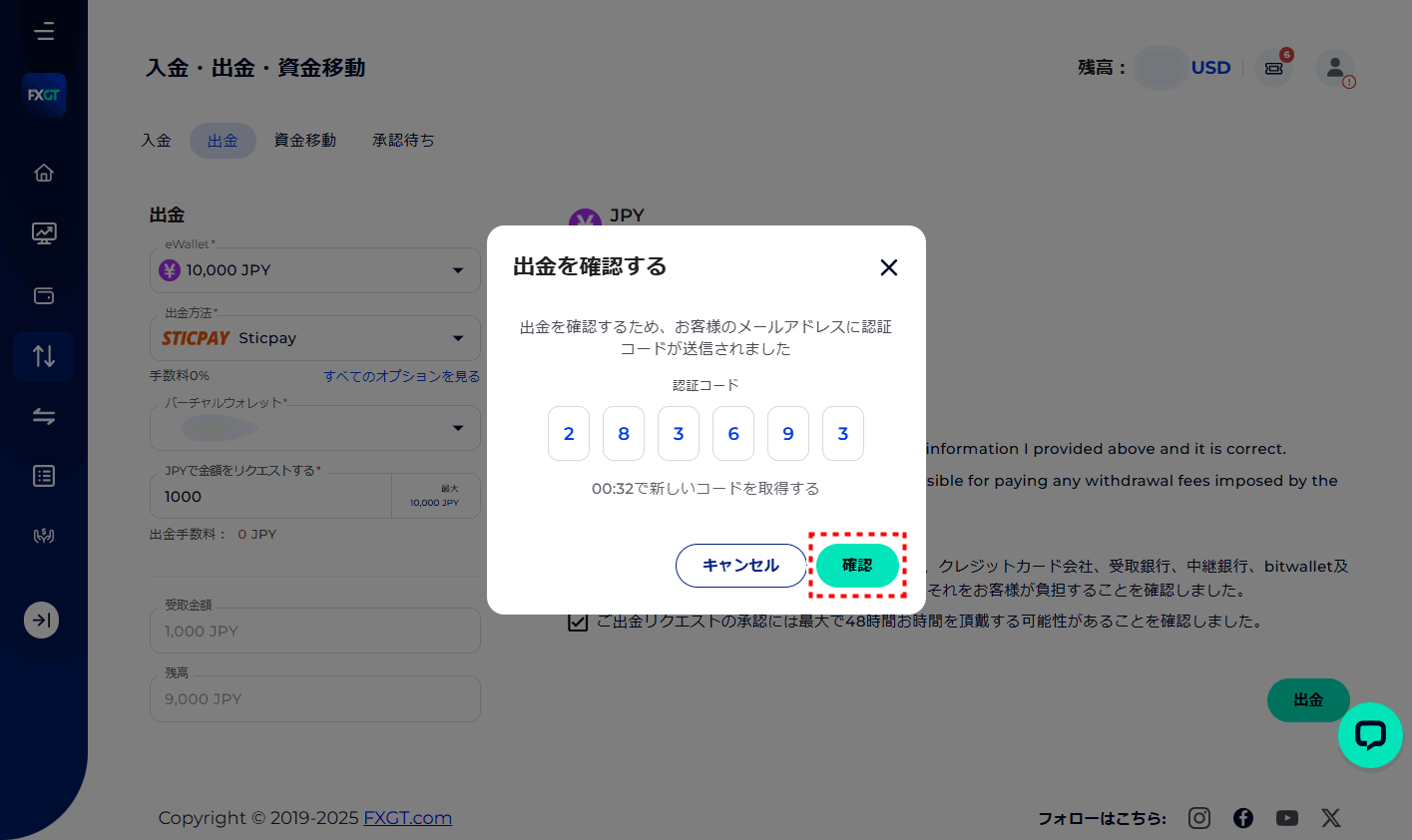1412x840 pixels.
Task: Click first verification code digit box '2'
Action: click(x=569, y=434)
